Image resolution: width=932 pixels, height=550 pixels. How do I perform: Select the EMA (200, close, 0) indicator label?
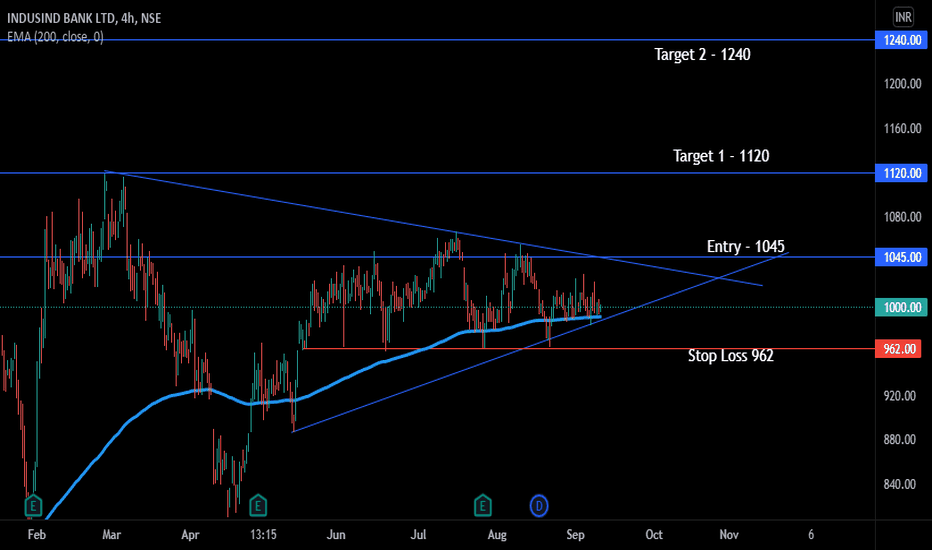coord(55,37)
